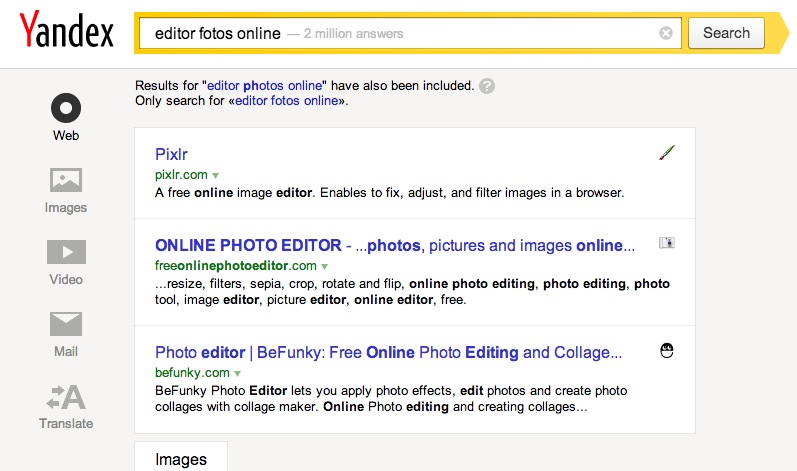797x471 pixels.
Task: Open the Pixlr result title link
Action: (171, 154)
